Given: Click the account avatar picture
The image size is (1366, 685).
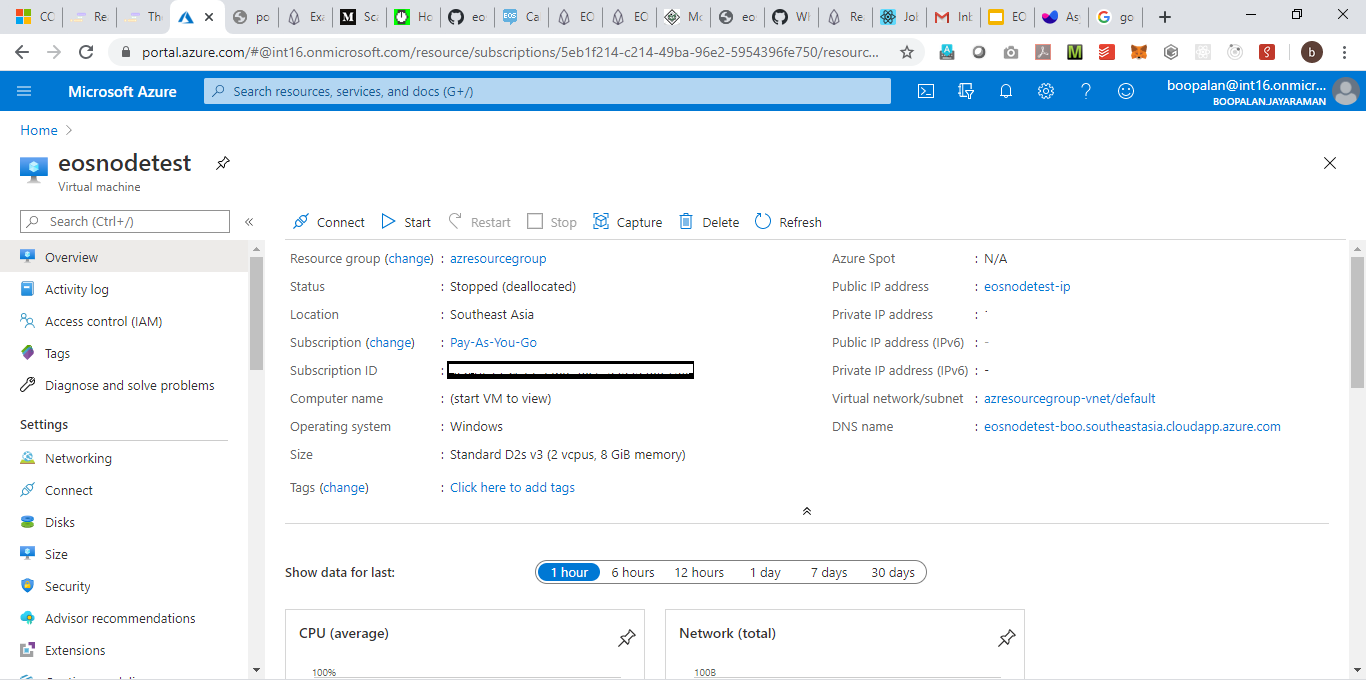Looking at the screenshot, I should [x=1346, y=91].
